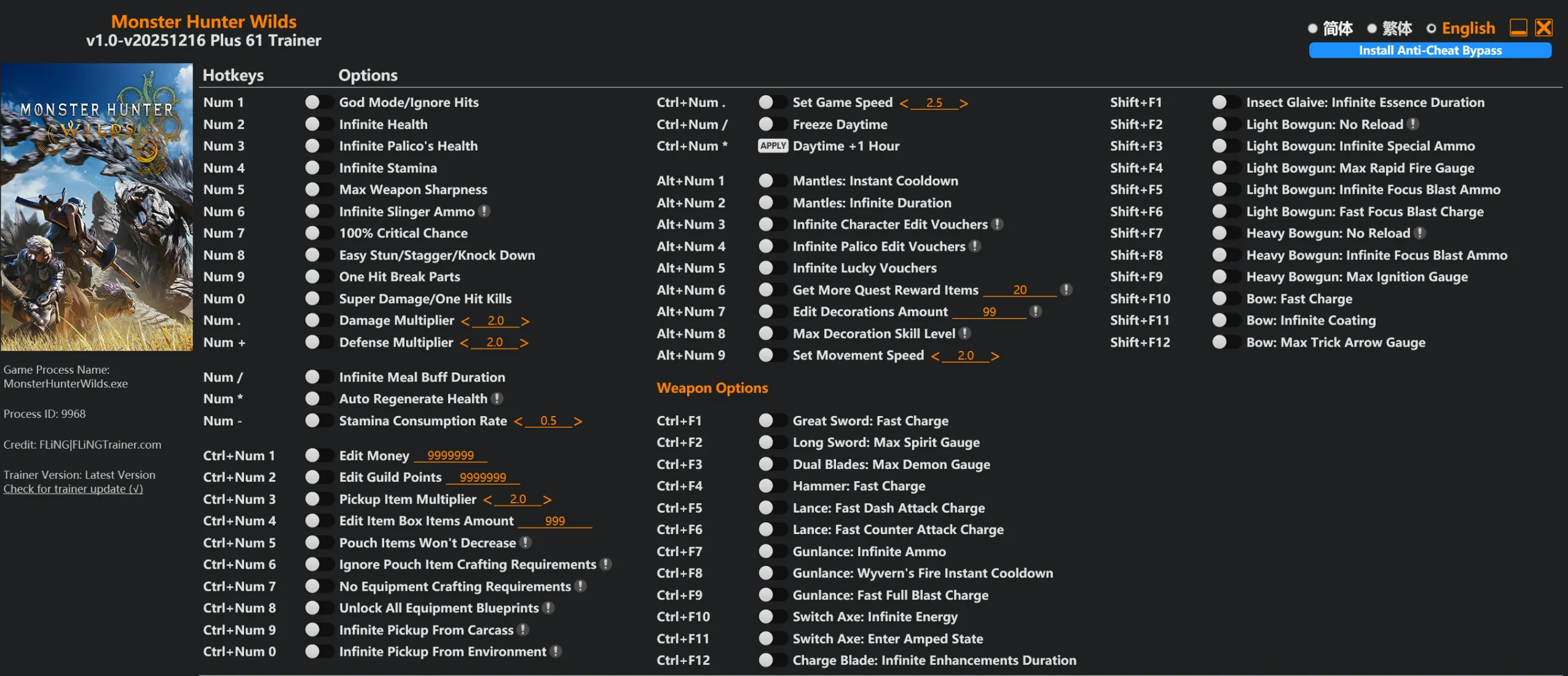Click info icon after Pouch Items Won't Decrease
Screen dimensions: 1568x676
click(526, 543)
